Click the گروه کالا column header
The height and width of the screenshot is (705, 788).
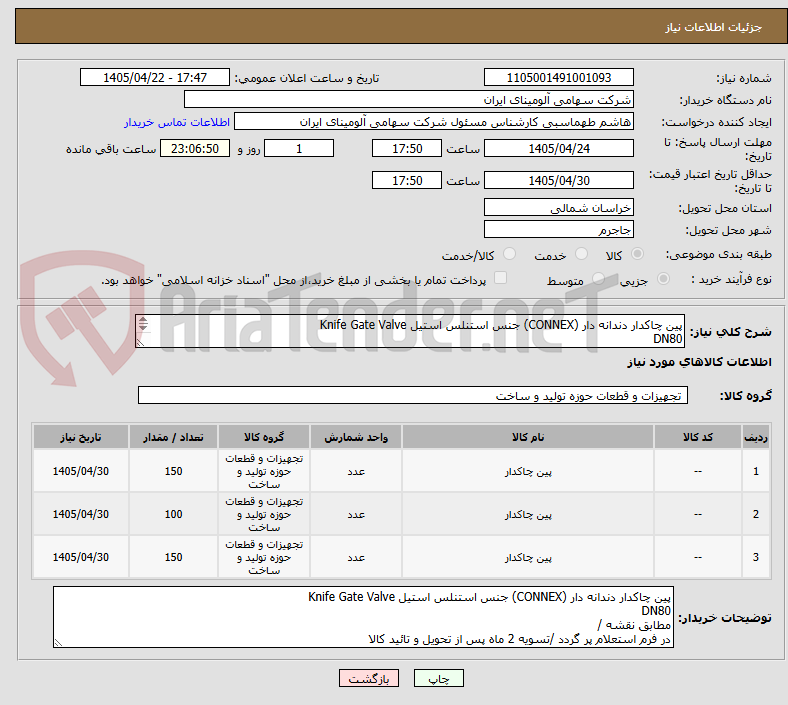[264, 437]
